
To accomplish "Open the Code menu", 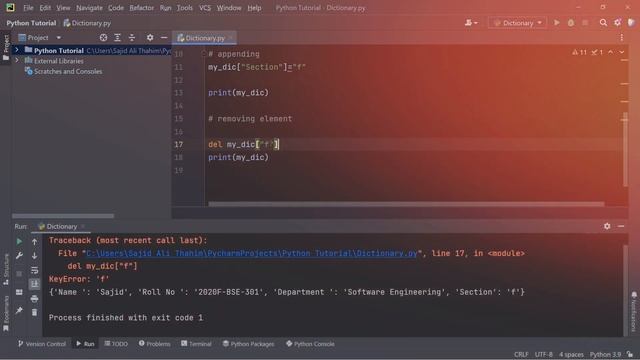I will [x=116, y=8].
